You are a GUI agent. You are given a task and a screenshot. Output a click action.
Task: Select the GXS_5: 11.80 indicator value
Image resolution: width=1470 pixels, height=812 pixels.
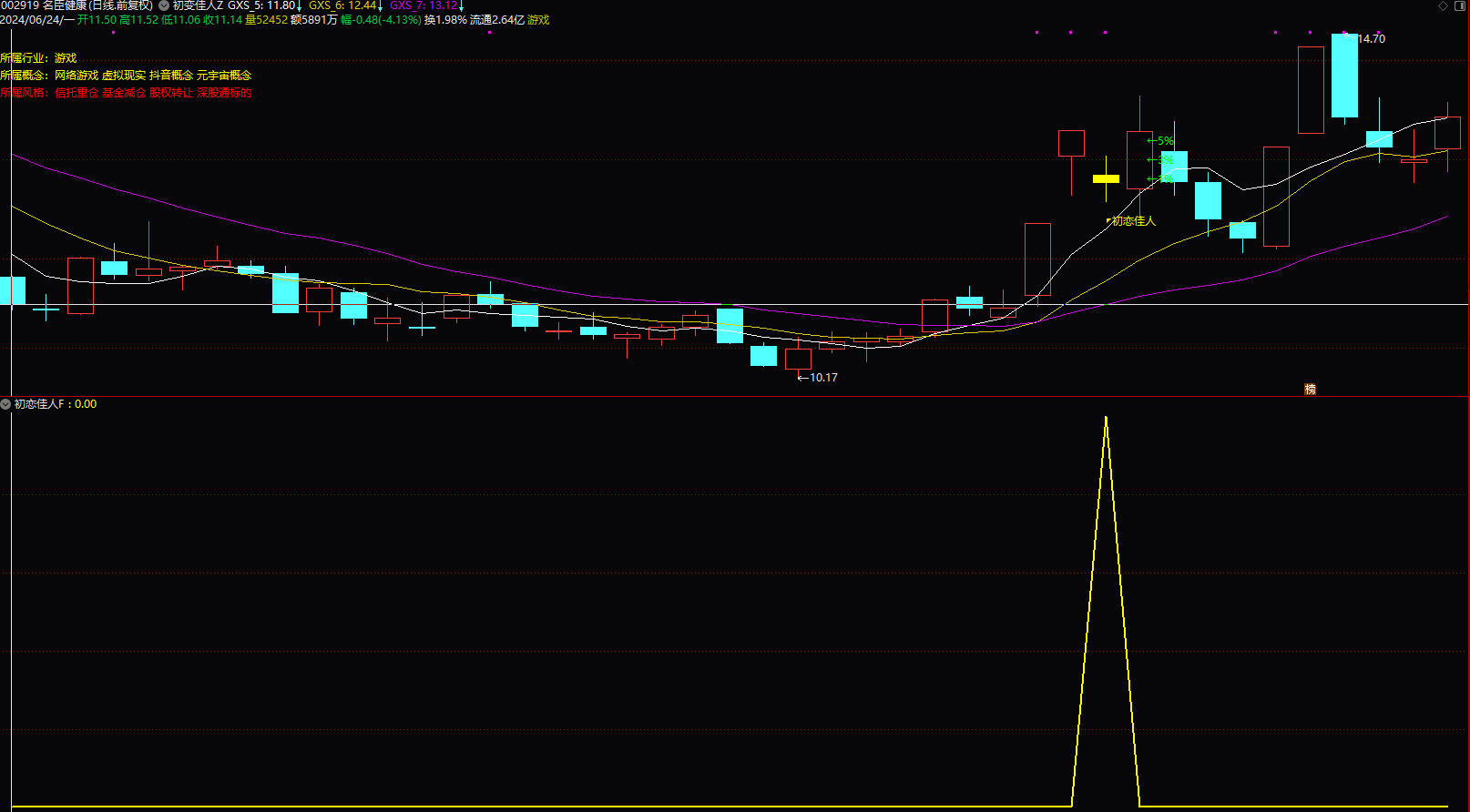[x=261, y=5]
